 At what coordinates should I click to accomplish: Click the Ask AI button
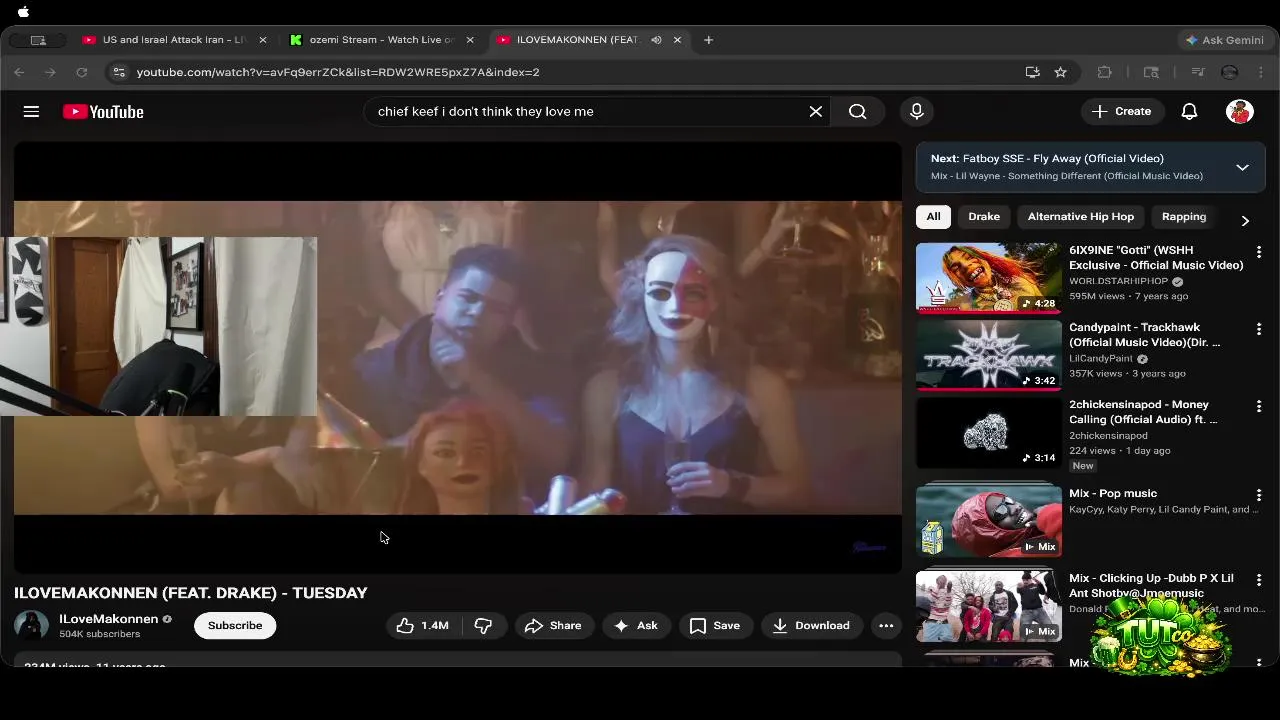point(636,625)
